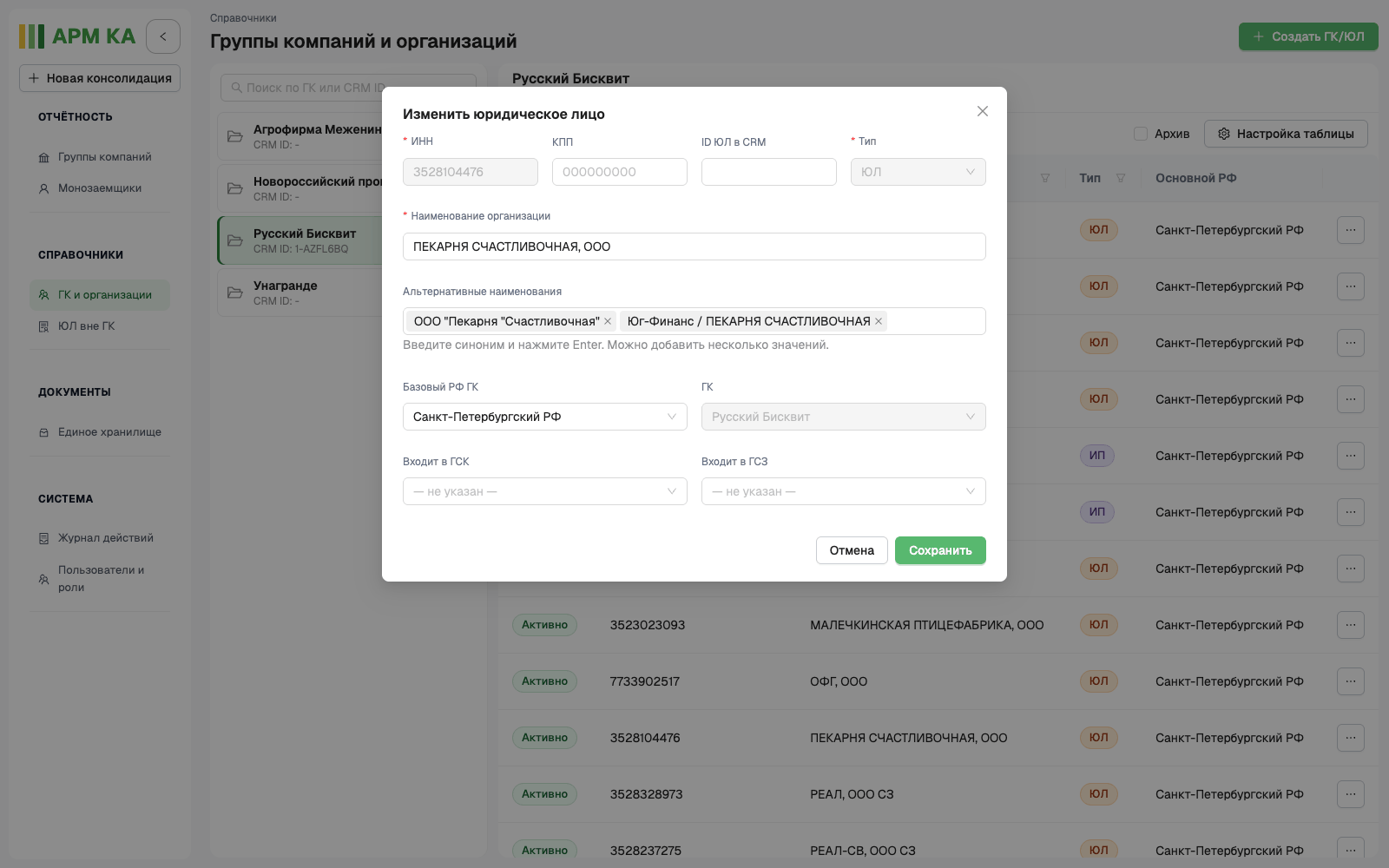Image resolution: width=1389 pixels, height=868 pixels.
Task: Click the filter icon left of Тип header
Action: (1045, 178)
